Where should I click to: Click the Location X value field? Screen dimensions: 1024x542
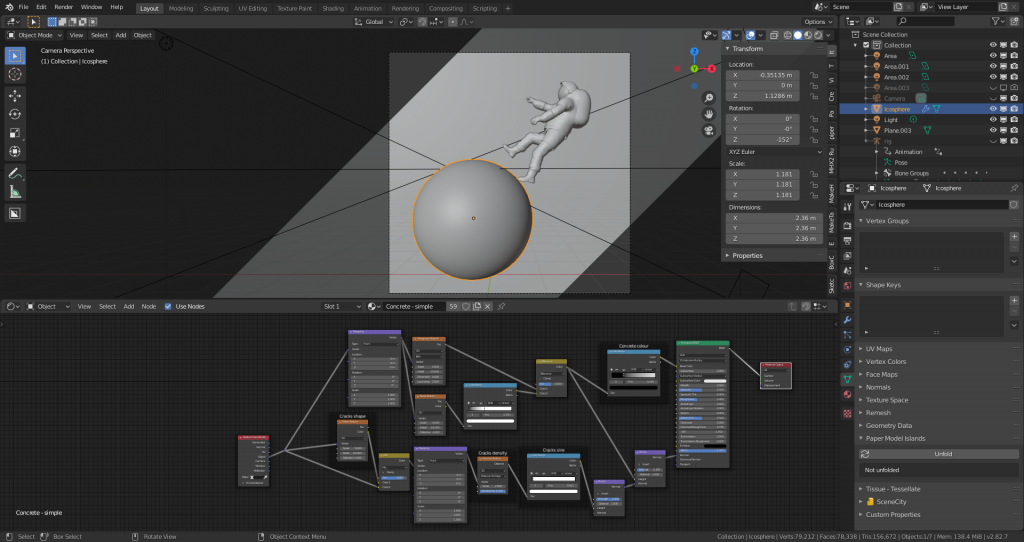tap(763, 75)
